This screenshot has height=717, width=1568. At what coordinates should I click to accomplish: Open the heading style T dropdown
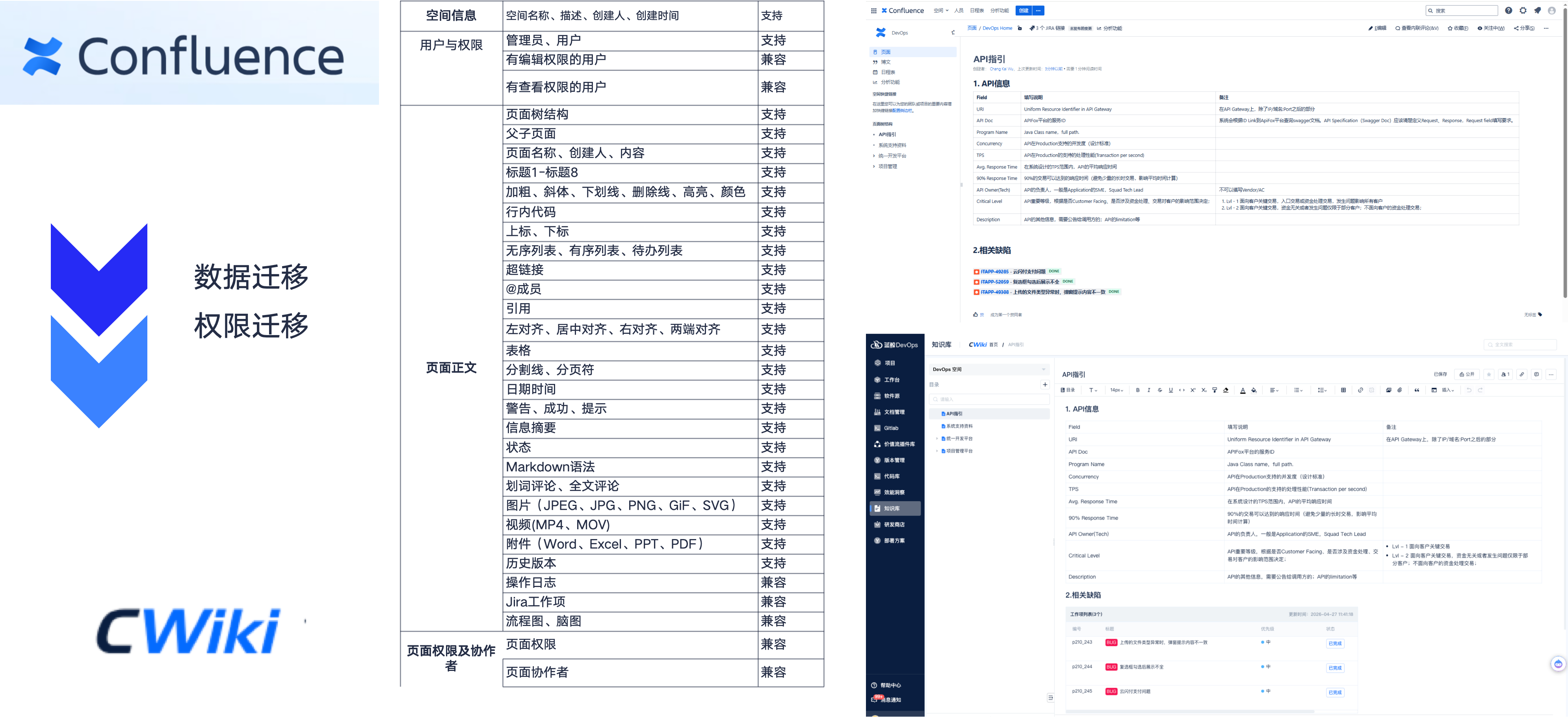pos(1093,390)
